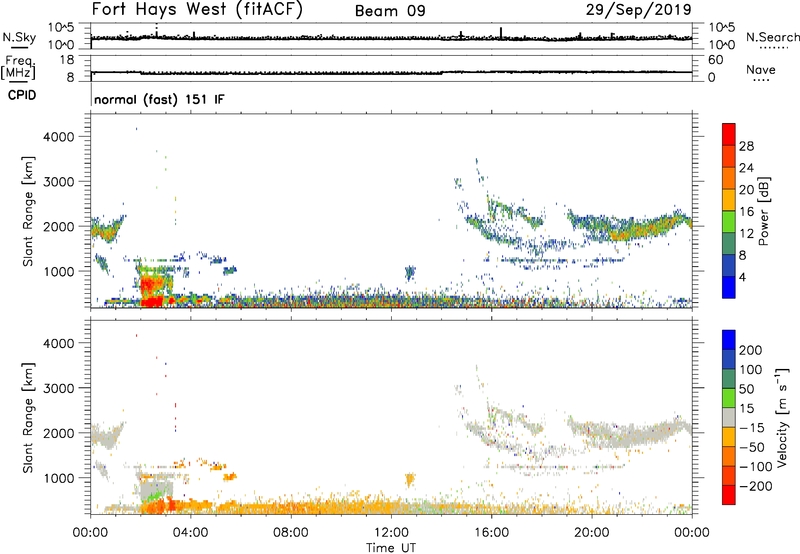800x554 pixels.
Task: Click the "12:00" time tick label
Action: [x=391, y=533]
